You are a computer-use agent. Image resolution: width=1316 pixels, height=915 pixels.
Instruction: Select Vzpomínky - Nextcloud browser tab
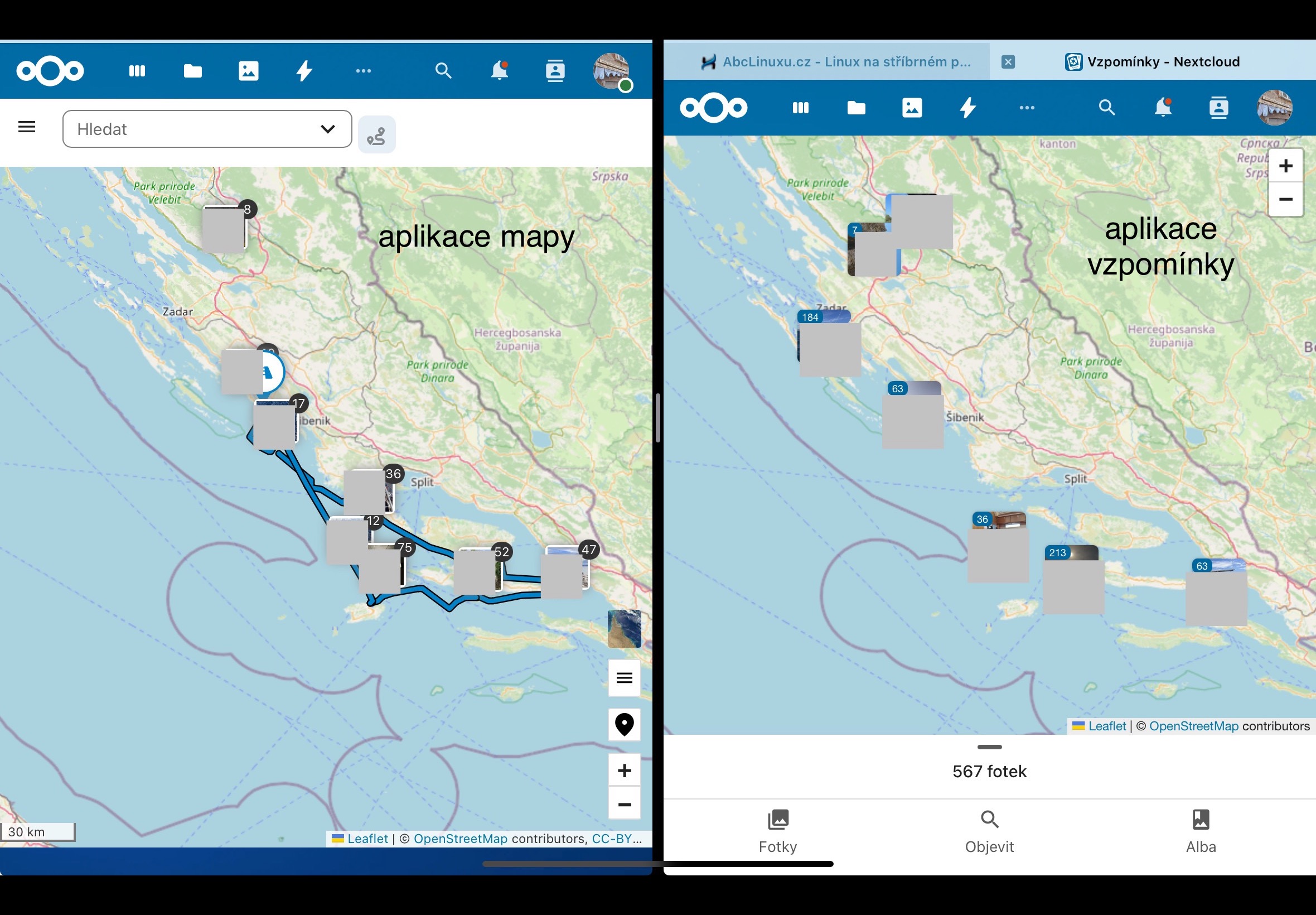pos(1153,61)
